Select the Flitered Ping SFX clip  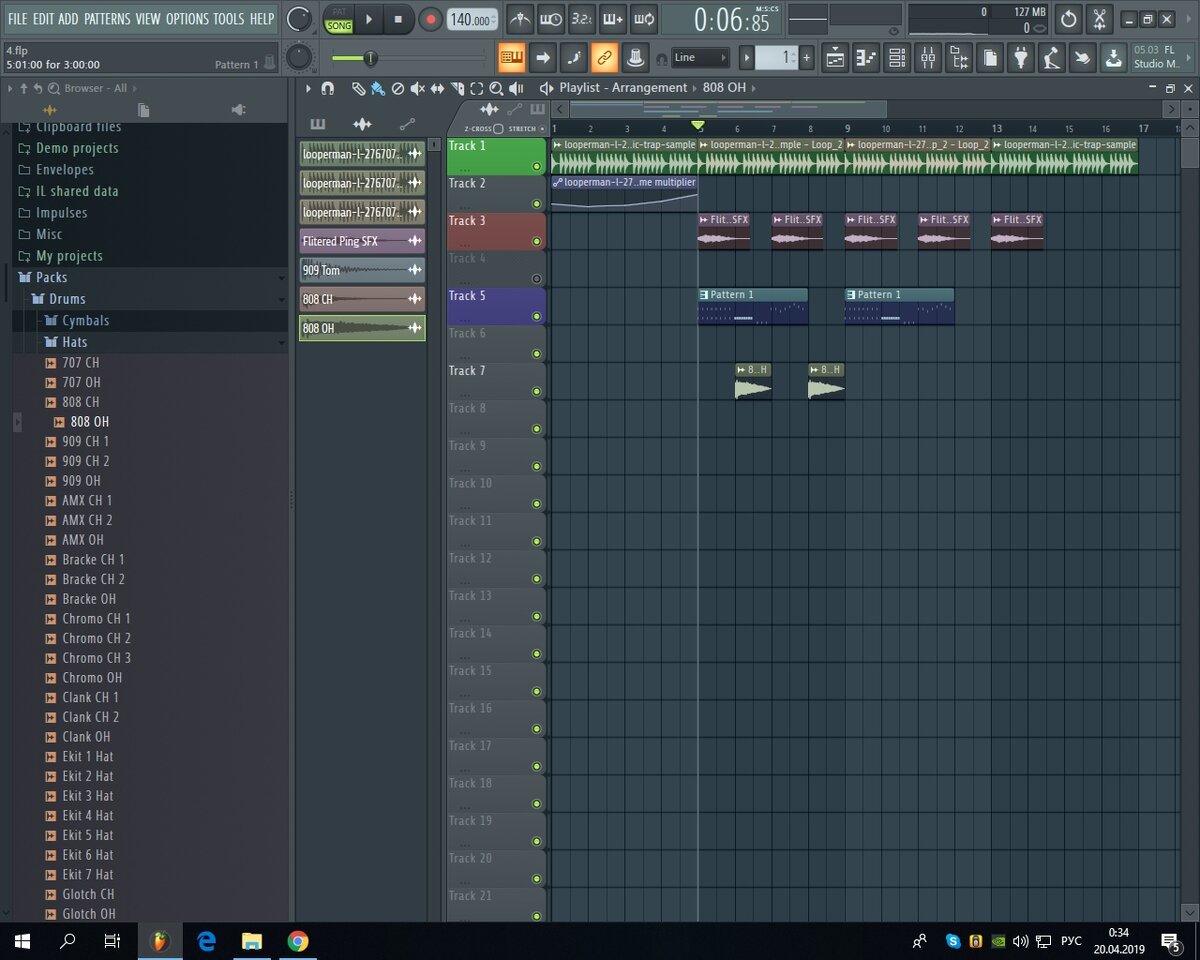click(x=362, y=241)
